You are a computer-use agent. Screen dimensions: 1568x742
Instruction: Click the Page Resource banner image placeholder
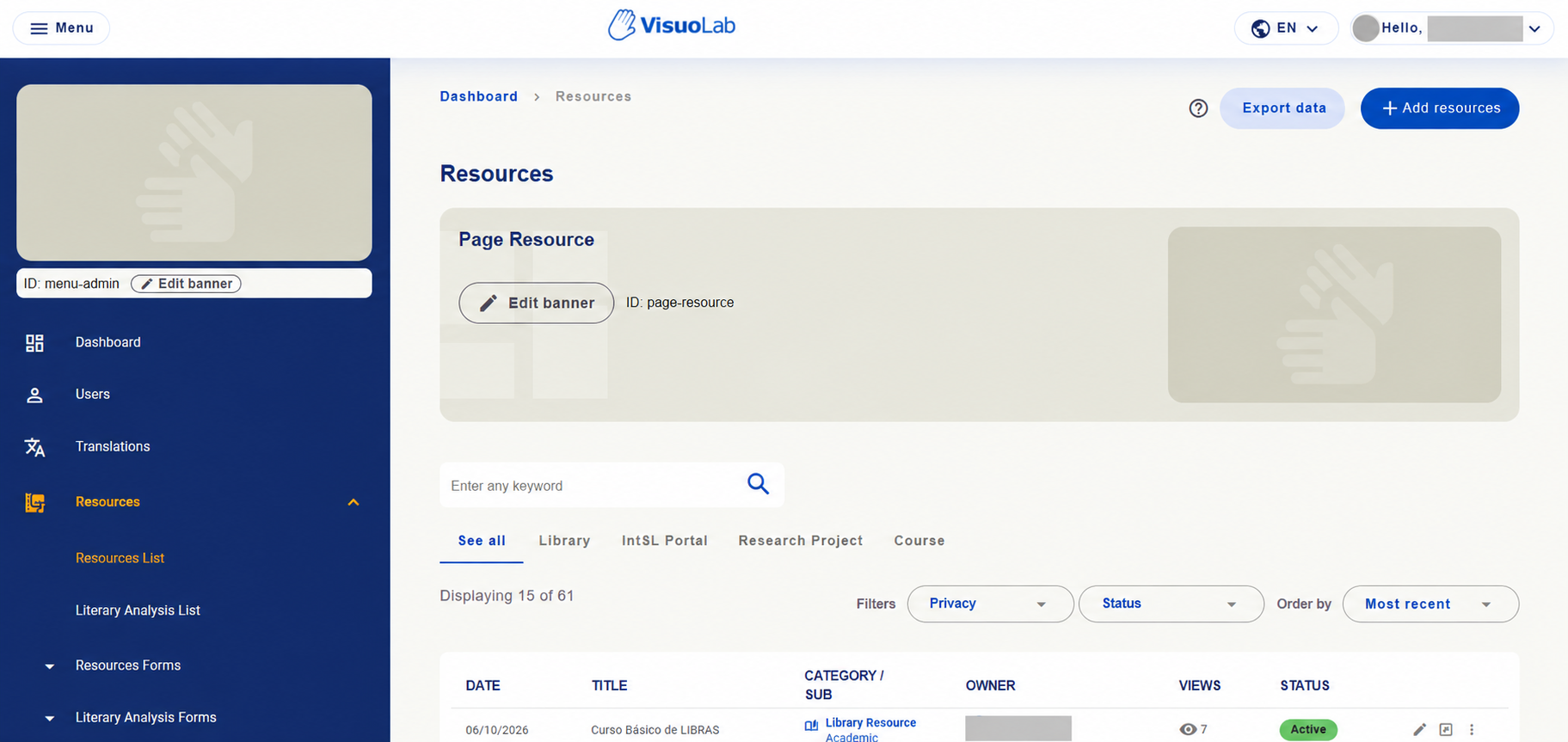click(x=1334, y=315)
